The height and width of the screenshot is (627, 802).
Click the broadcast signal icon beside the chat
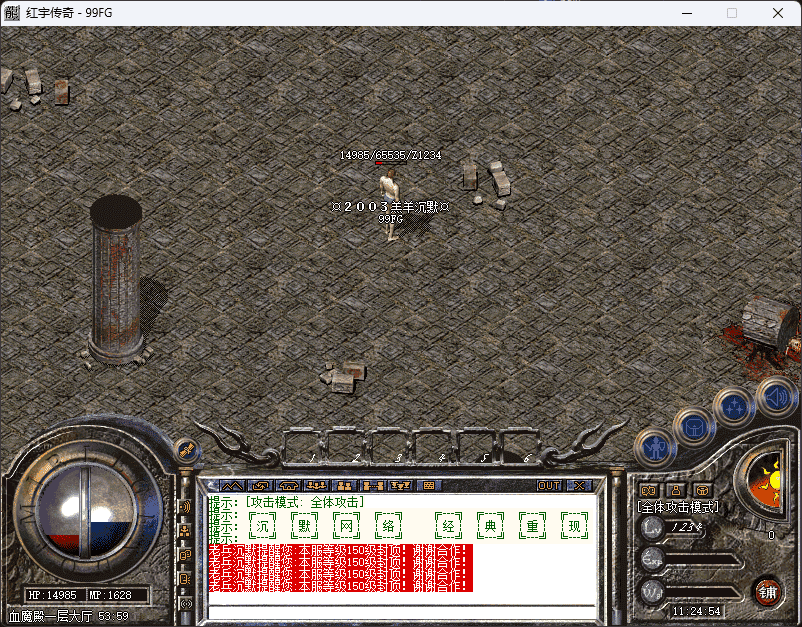(185, 507)
